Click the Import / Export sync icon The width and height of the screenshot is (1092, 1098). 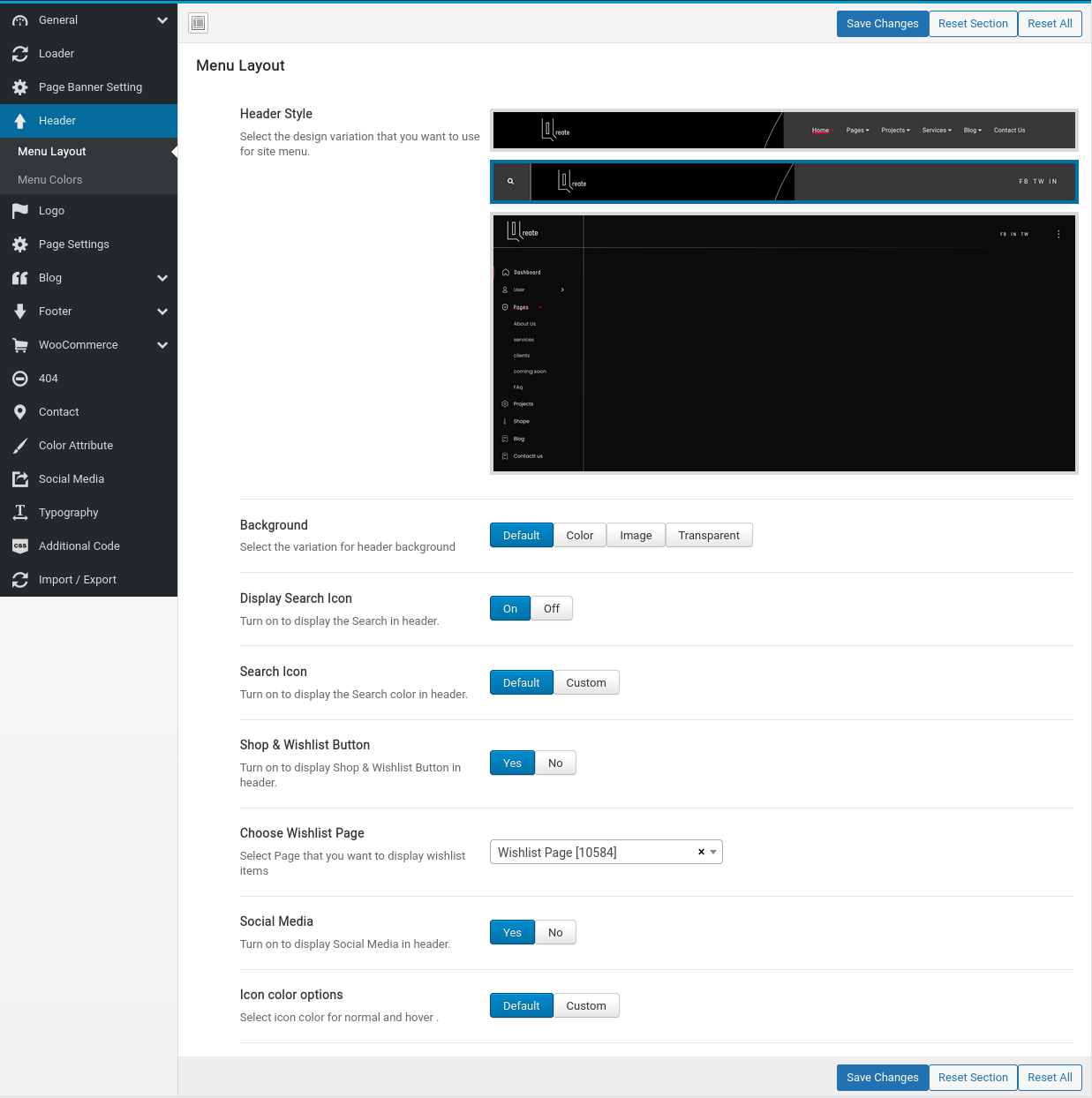20,580
